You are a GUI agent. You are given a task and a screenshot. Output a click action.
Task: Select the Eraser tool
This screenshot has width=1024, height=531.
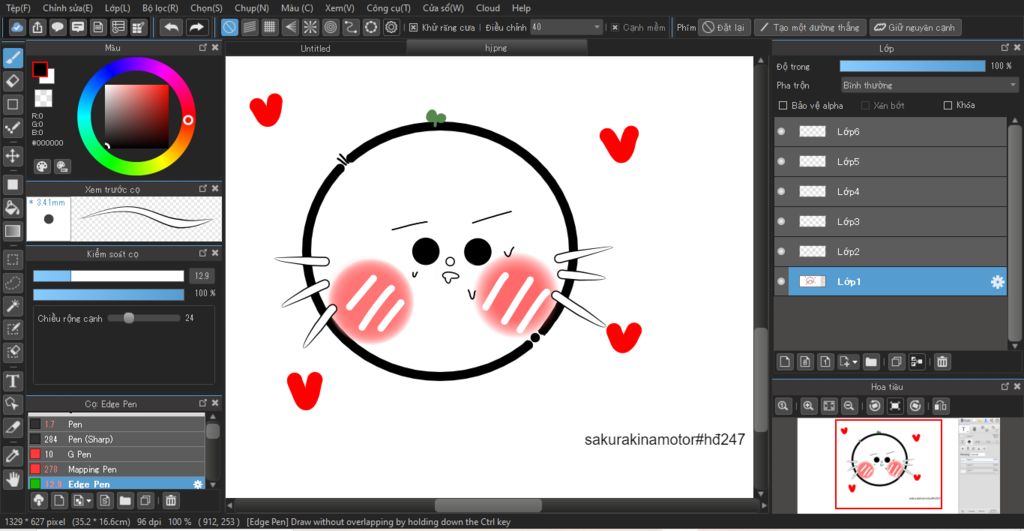pyautogui.click(x=12, y=81)
